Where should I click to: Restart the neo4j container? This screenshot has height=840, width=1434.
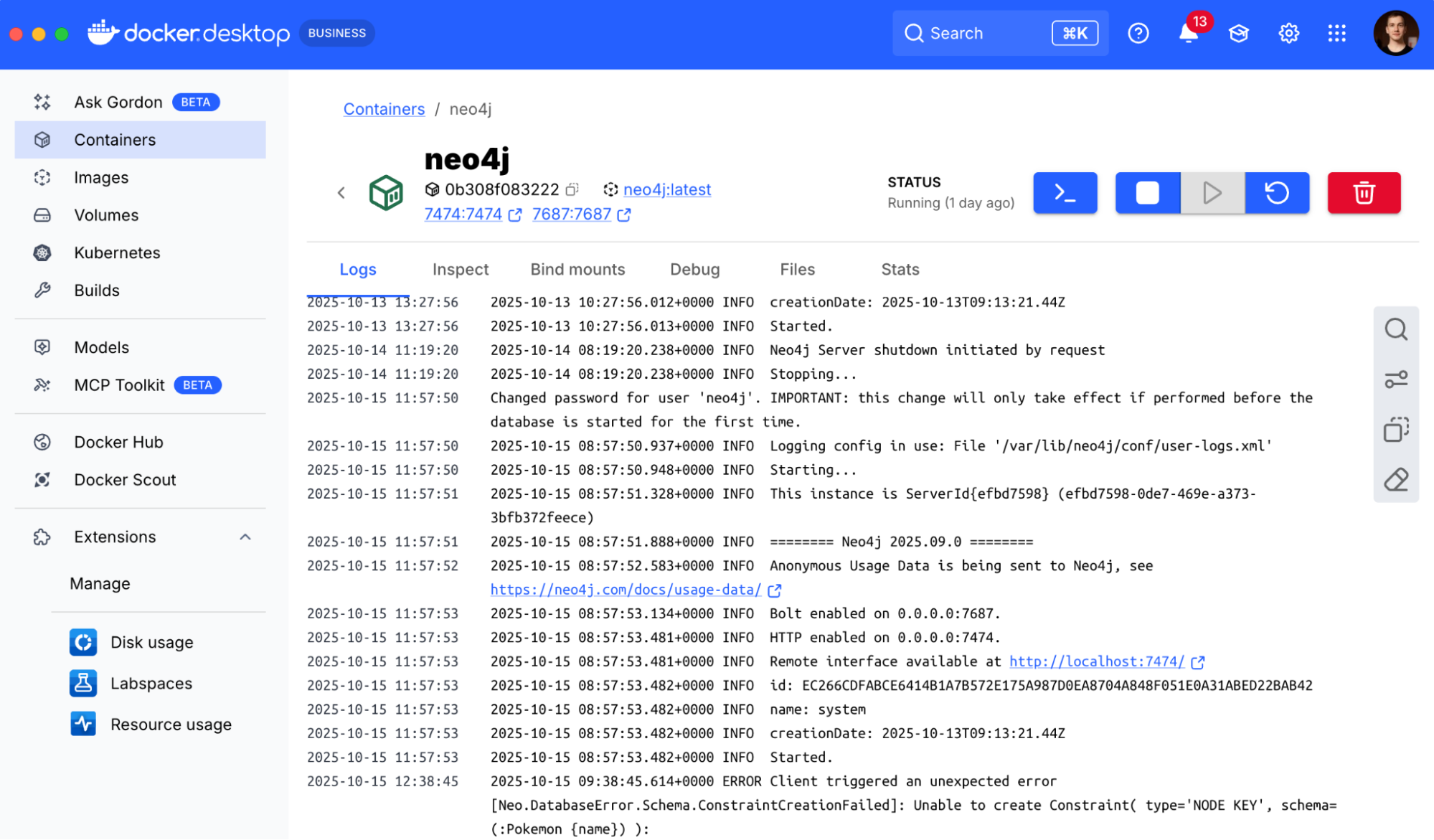tap(1277, 193)
